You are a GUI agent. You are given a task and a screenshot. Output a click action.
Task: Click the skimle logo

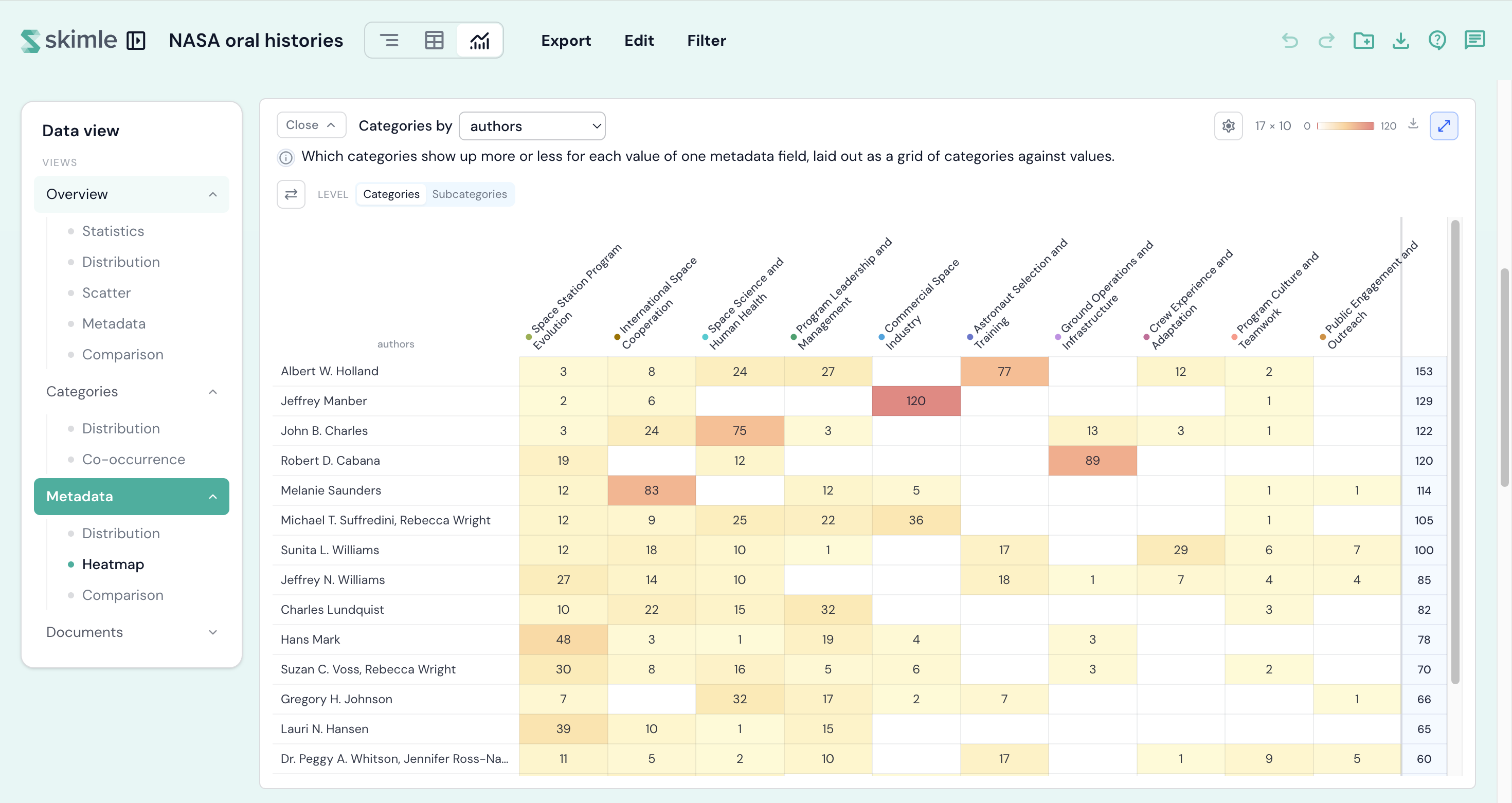coord(69,41)
